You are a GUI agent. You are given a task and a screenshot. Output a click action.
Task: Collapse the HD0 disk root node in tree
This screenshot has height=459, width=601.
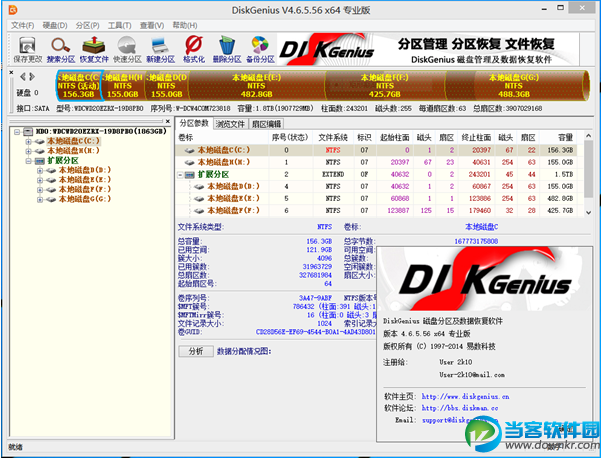click(17, 132)
